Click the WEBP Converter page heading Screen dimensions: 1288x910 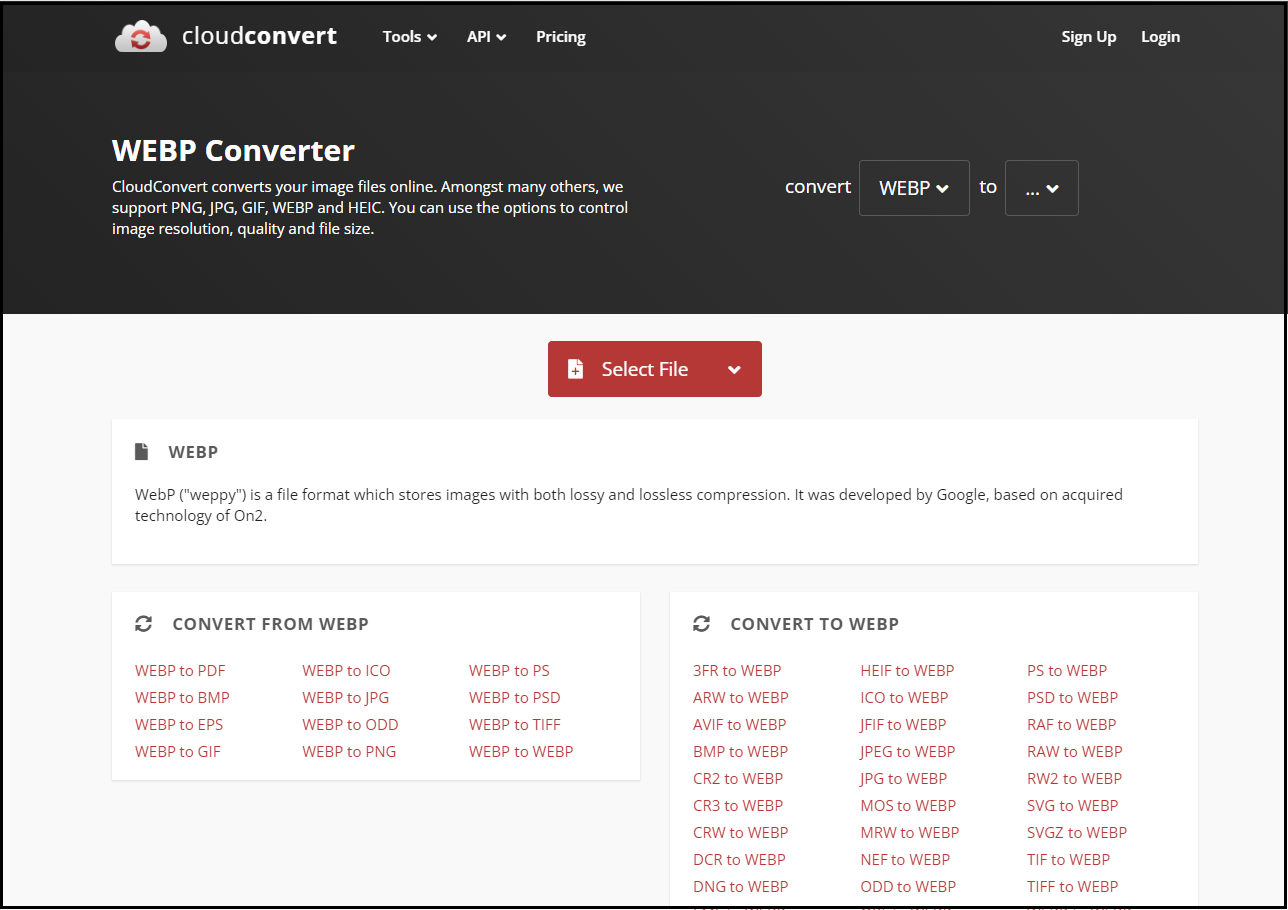point(233,151)
